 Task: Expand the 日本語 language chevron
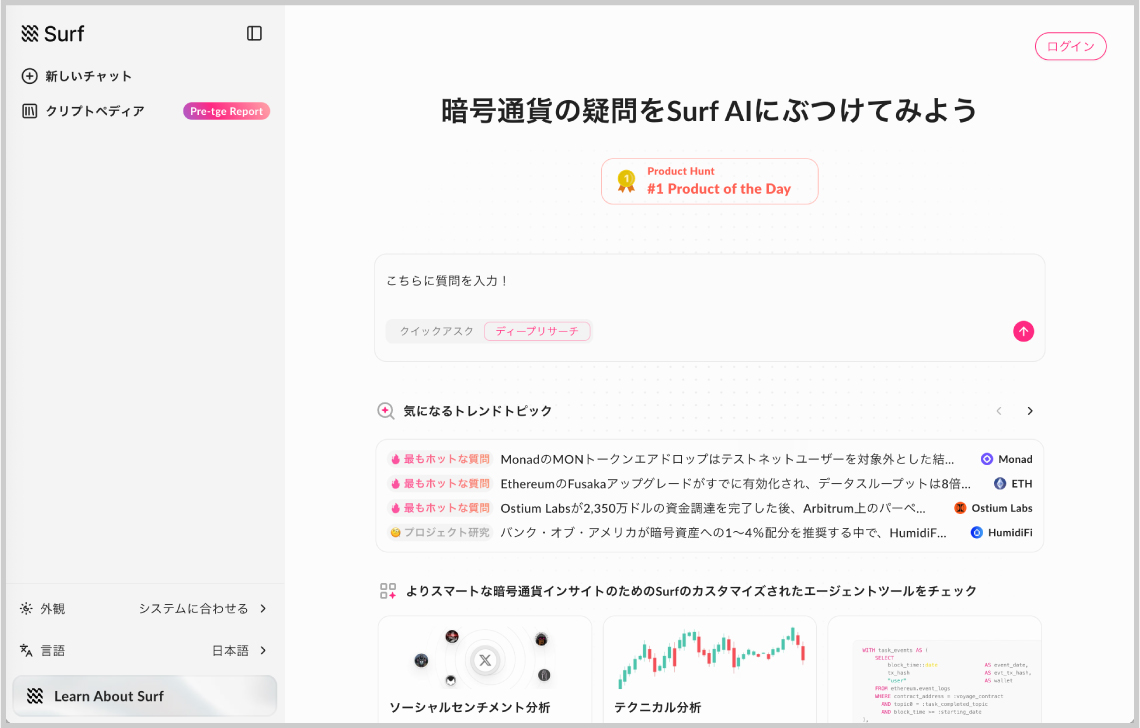coord(263,650)
